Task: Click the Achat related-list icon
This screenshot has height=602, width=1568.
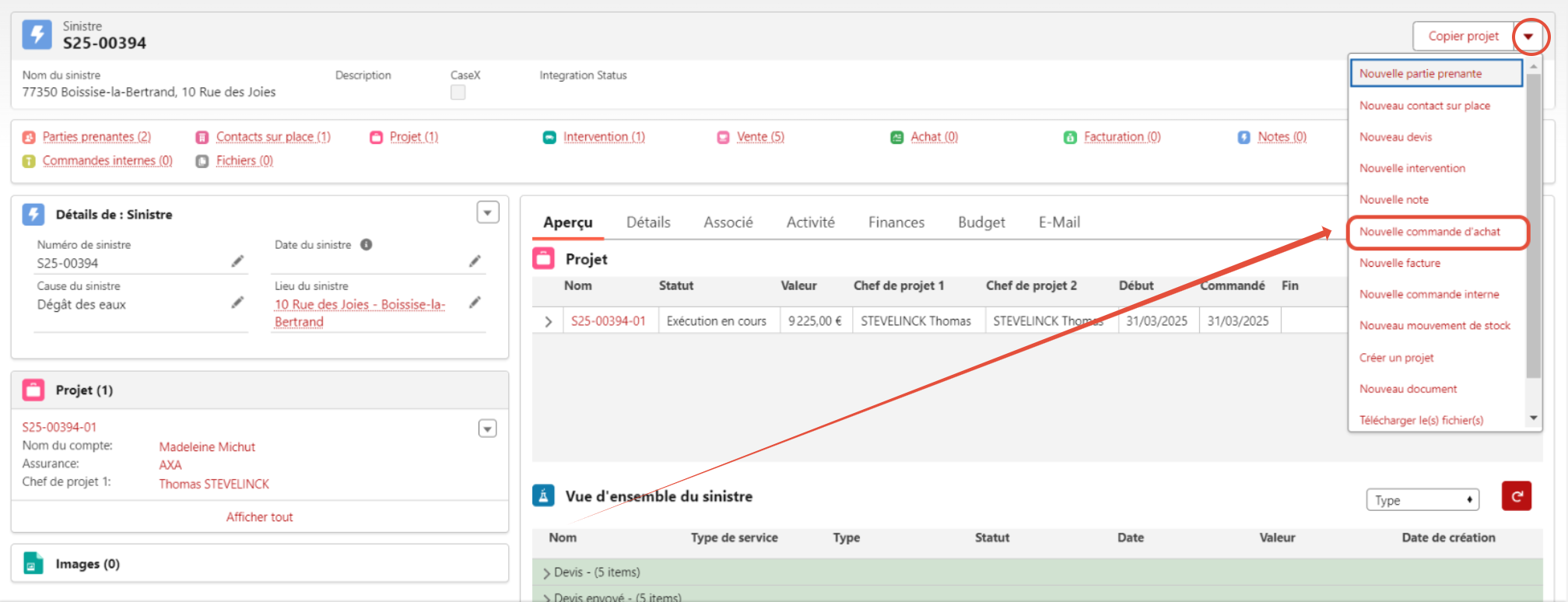Action: (x=896, y=138)
